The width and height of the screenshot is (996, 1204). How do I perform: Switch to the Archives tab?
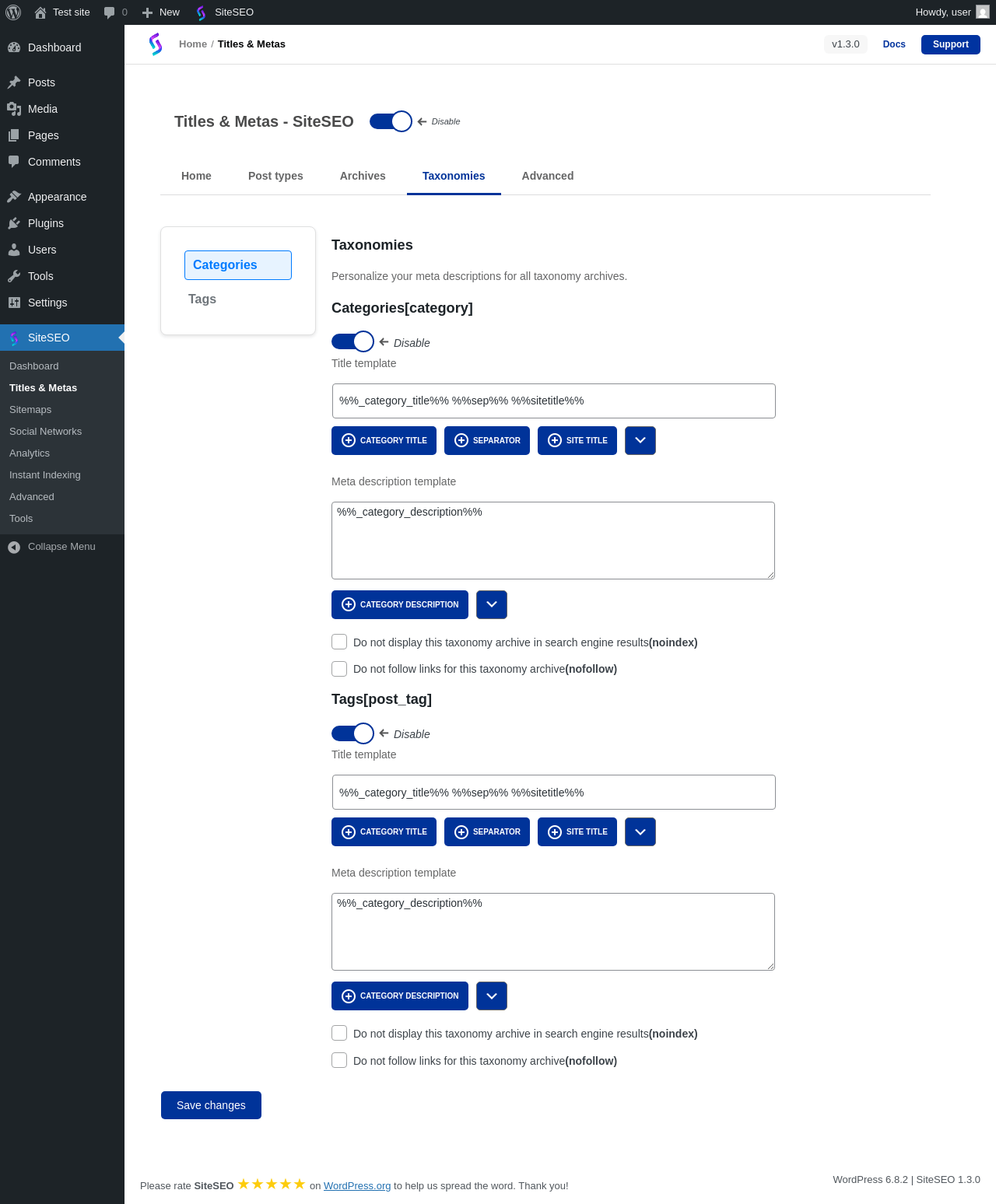point(363,176)
